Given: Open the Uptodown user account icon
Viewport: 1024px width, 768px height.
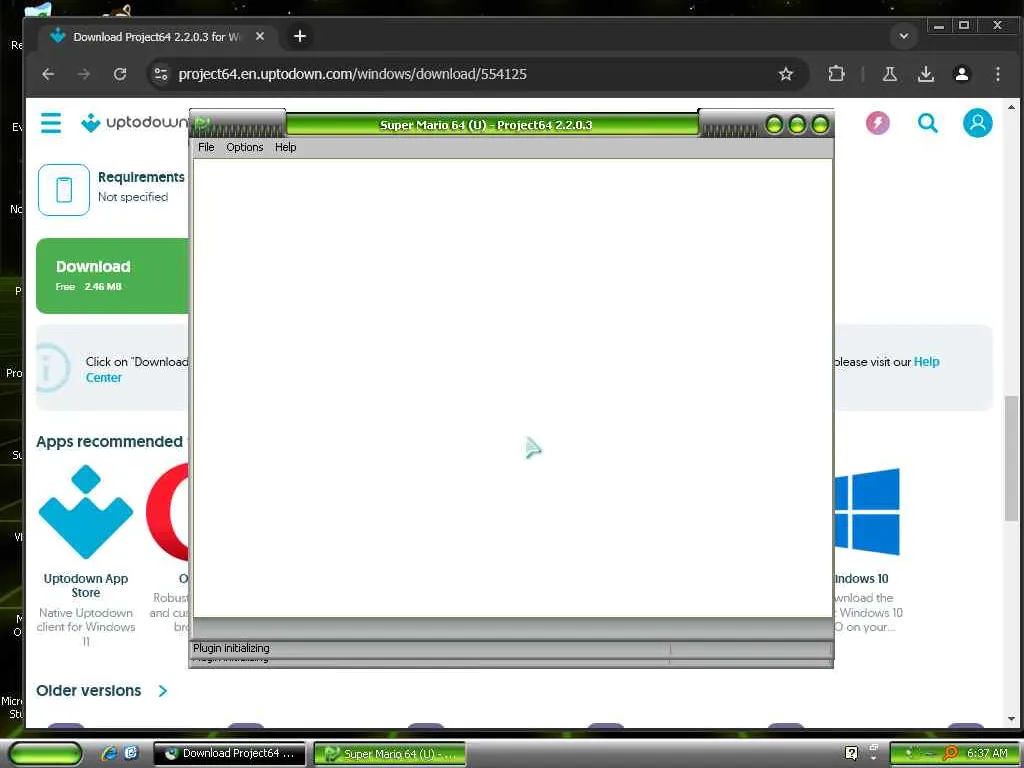Looking at the screenshot, I should point(977,123).
